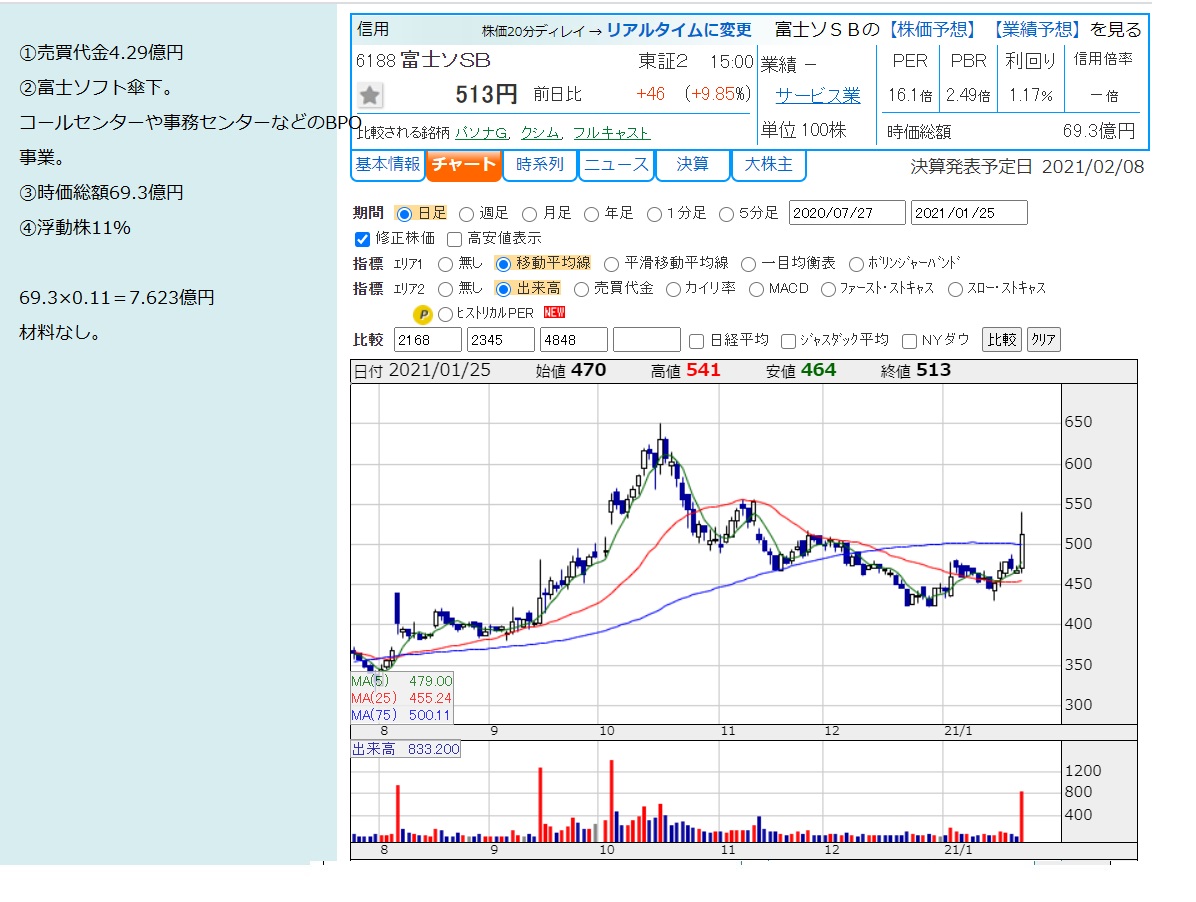Viewport: 1196px width, 902px height.
Task: Check the 日経平均 comparison checkbox
Action: pyautogui.click(x=696, y=341)
